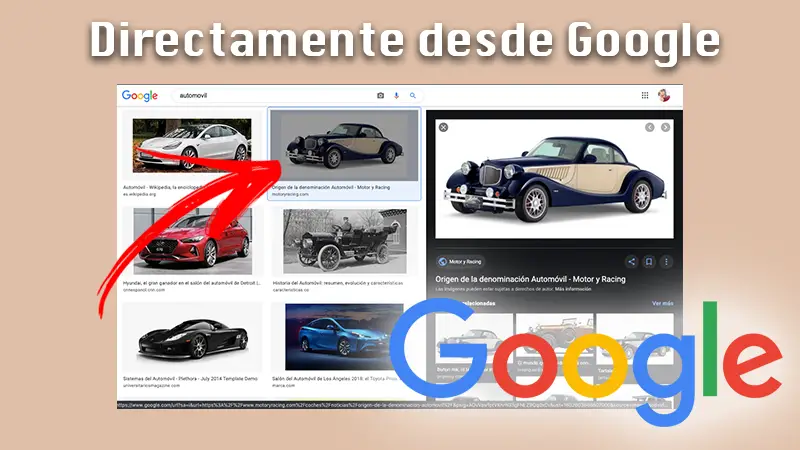Select the black-and-white antique car thumbnail

point(345,241)
